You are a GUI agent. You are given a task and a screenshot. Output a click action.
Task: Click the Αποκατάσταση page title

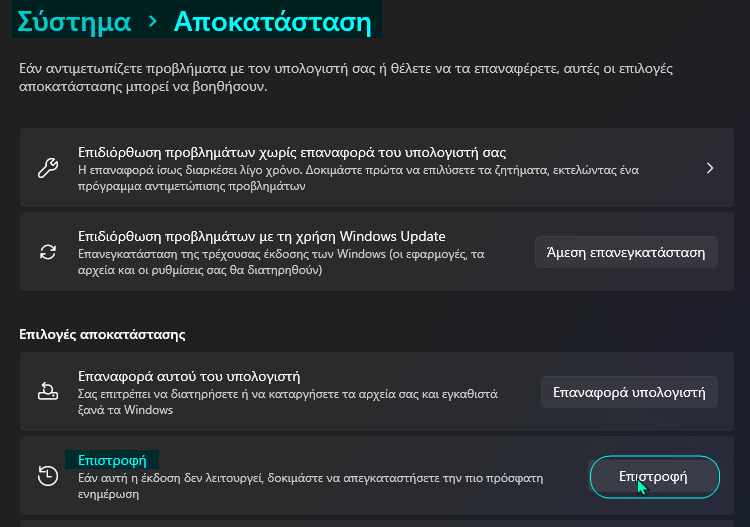pyautogui.click(x=265, y=21)
